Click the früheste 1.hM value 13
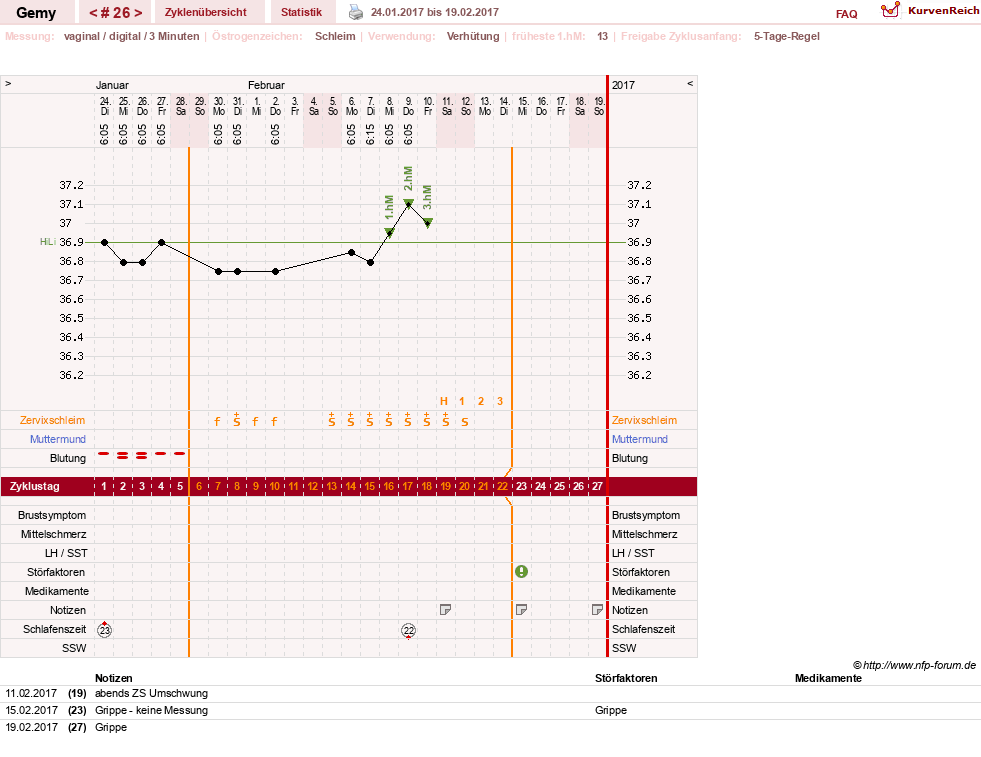This screenshot has width=981, height=757. coord(602,36)
